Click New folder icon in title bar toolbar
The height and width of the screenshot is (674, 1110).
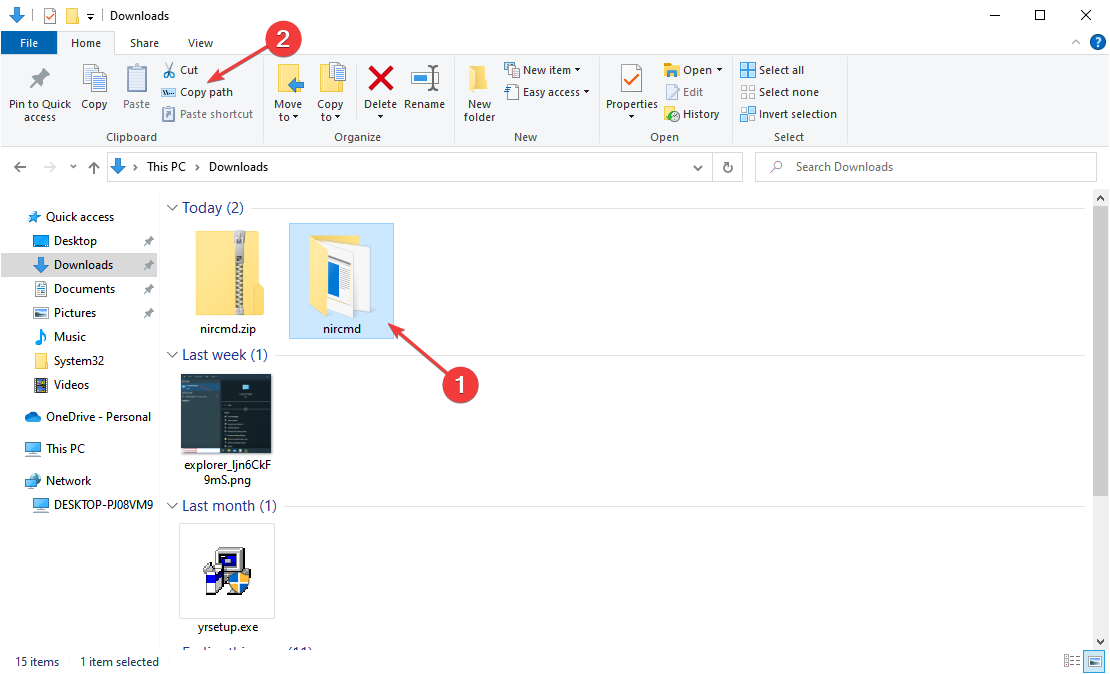pos(71,16)
